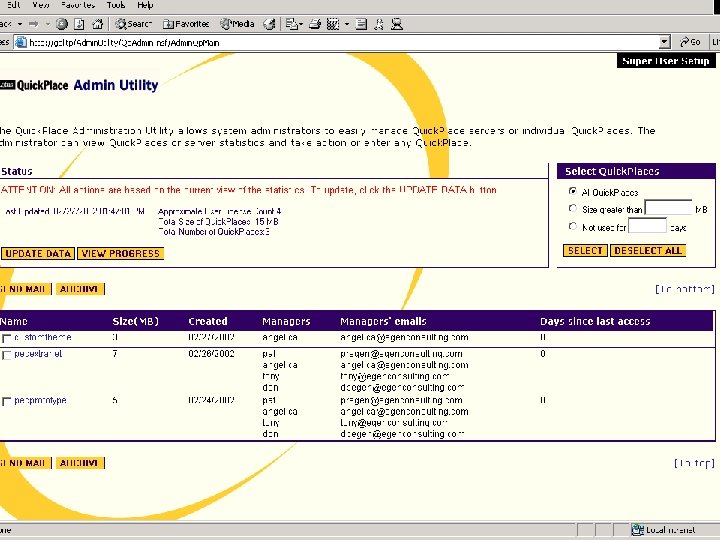The width and height of the screenshot is (720, 540).
Task: Select the All QuickPlaces radio option
Action: (x=573, y=191)
